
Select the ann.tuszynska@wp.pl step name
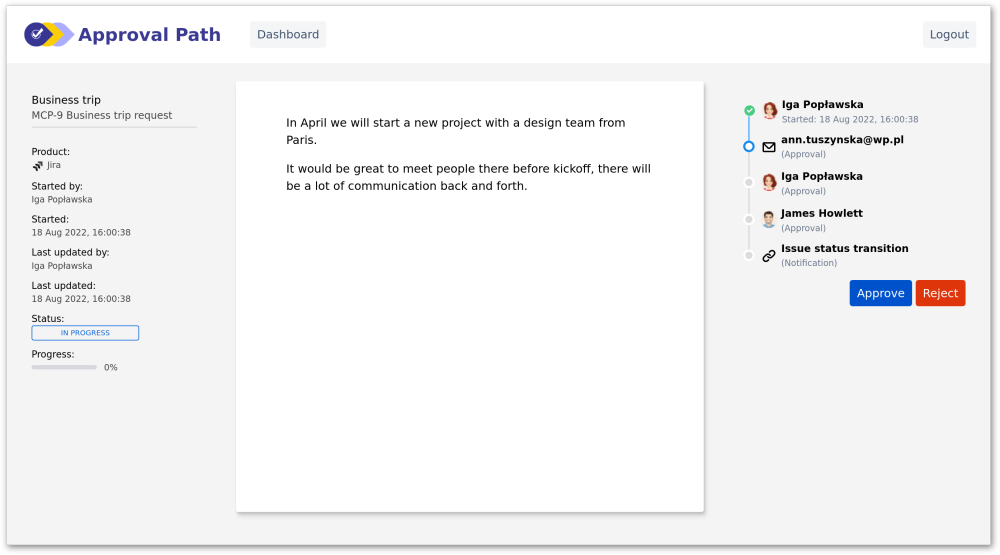tap(842, 140)
